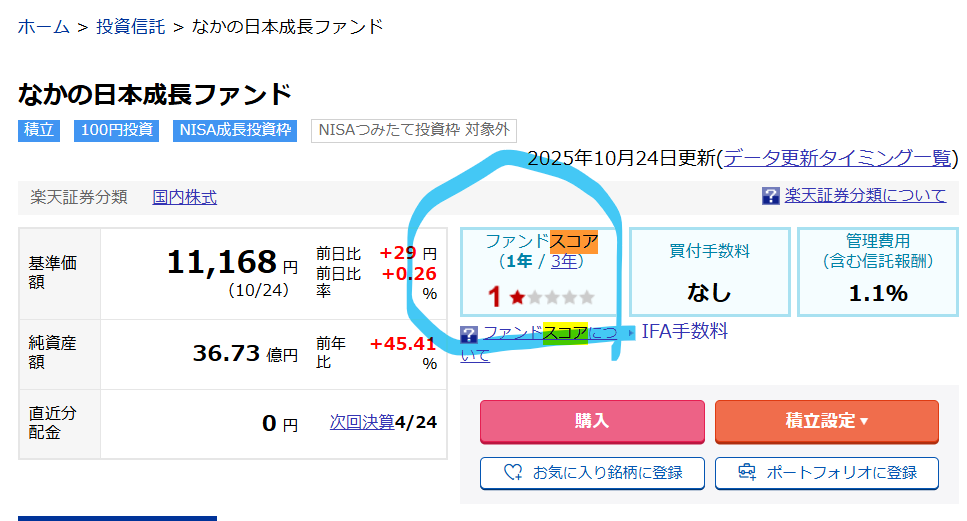
Task: Click ポートフォリオに登録 button
Action: click(826, 473)
